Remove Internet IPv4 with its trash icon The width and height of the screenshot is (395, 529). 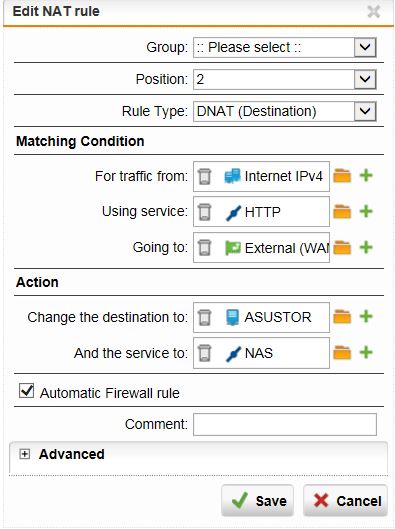(204, 176)
